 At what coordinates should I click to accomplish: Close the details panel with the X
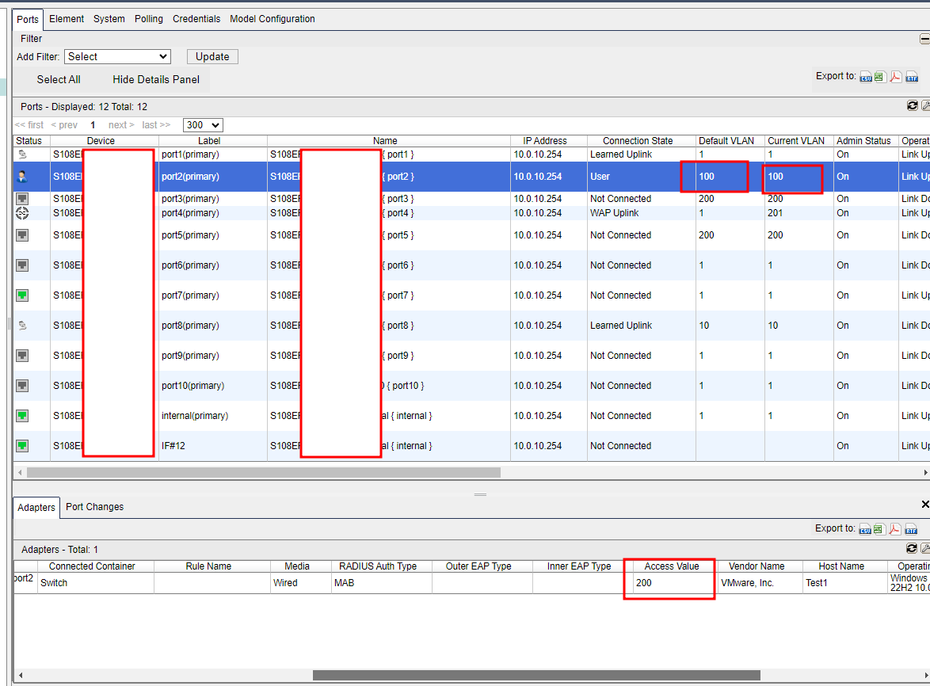click(x=924, y=505)
